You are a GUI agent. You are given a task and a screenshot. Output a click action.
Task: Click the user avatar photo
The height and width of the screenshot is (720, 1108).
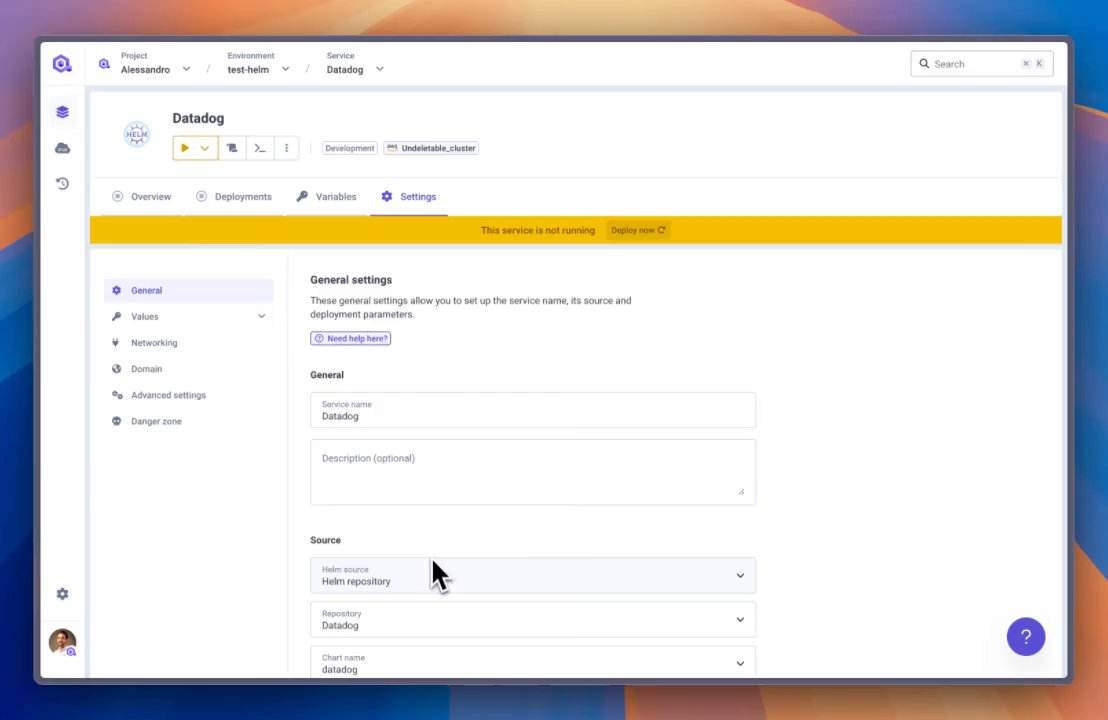[x=62, y=642]
